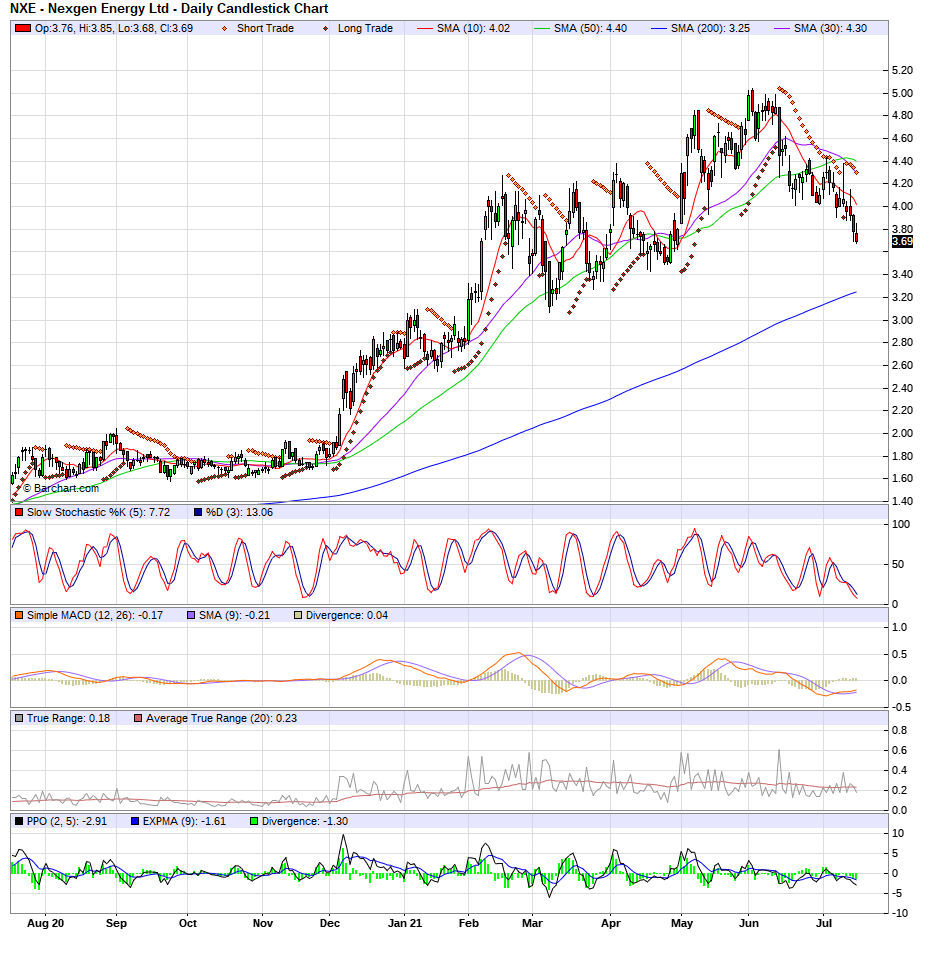Click the 5.00 price axis label
930x954 pixels.
pos(902,93)
